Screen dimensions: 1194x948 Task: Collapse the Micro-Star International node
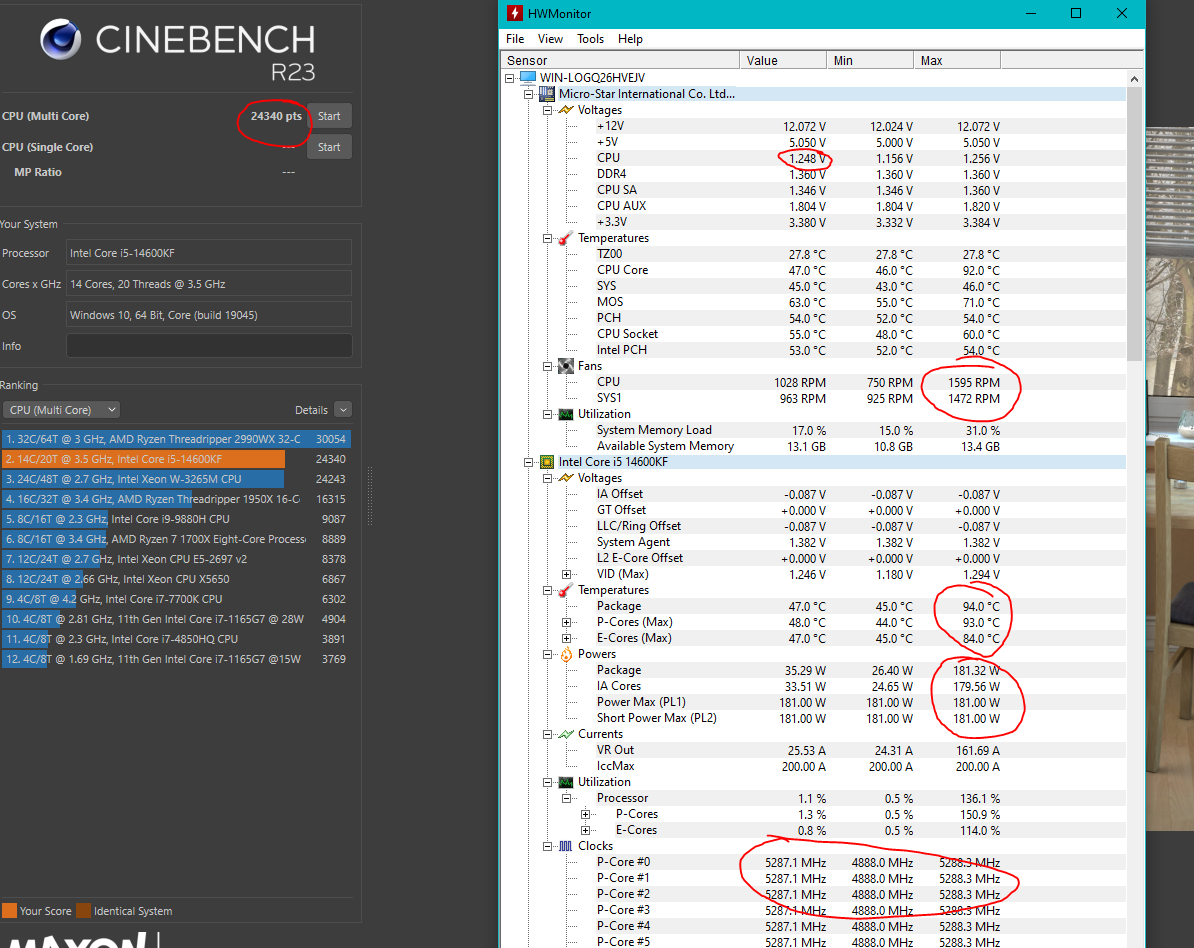point(528,94)
